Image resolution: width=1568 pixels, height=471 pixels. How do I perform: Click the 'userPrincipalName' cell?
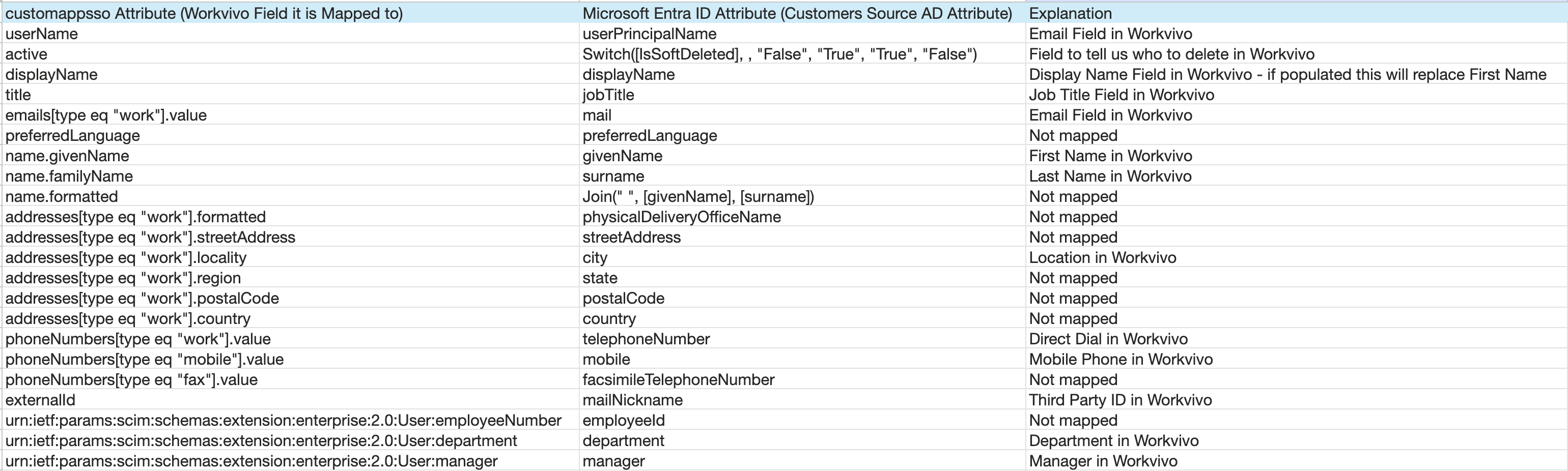[x=649, y=34]
